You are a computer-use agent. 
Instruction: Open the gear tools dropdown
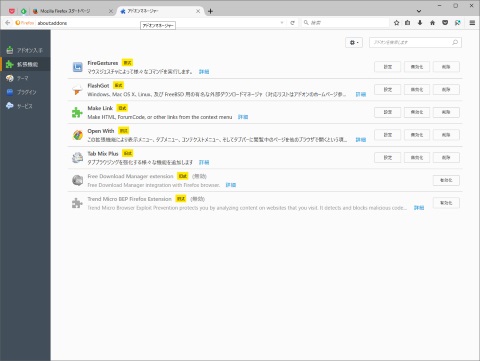tap(354, 42)
